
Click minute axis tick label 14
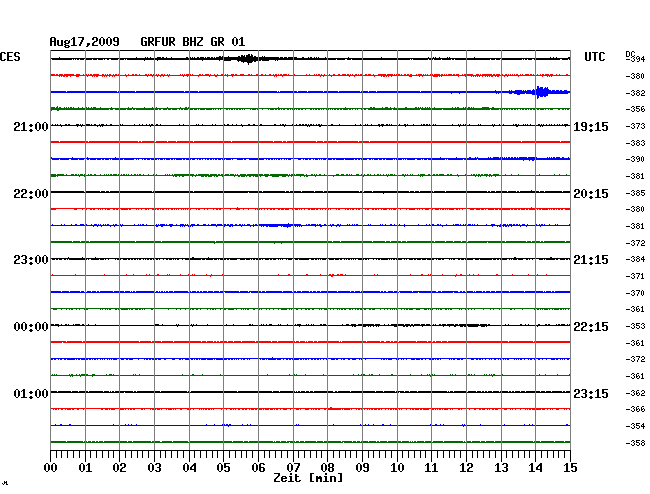(x=535, y=468)
